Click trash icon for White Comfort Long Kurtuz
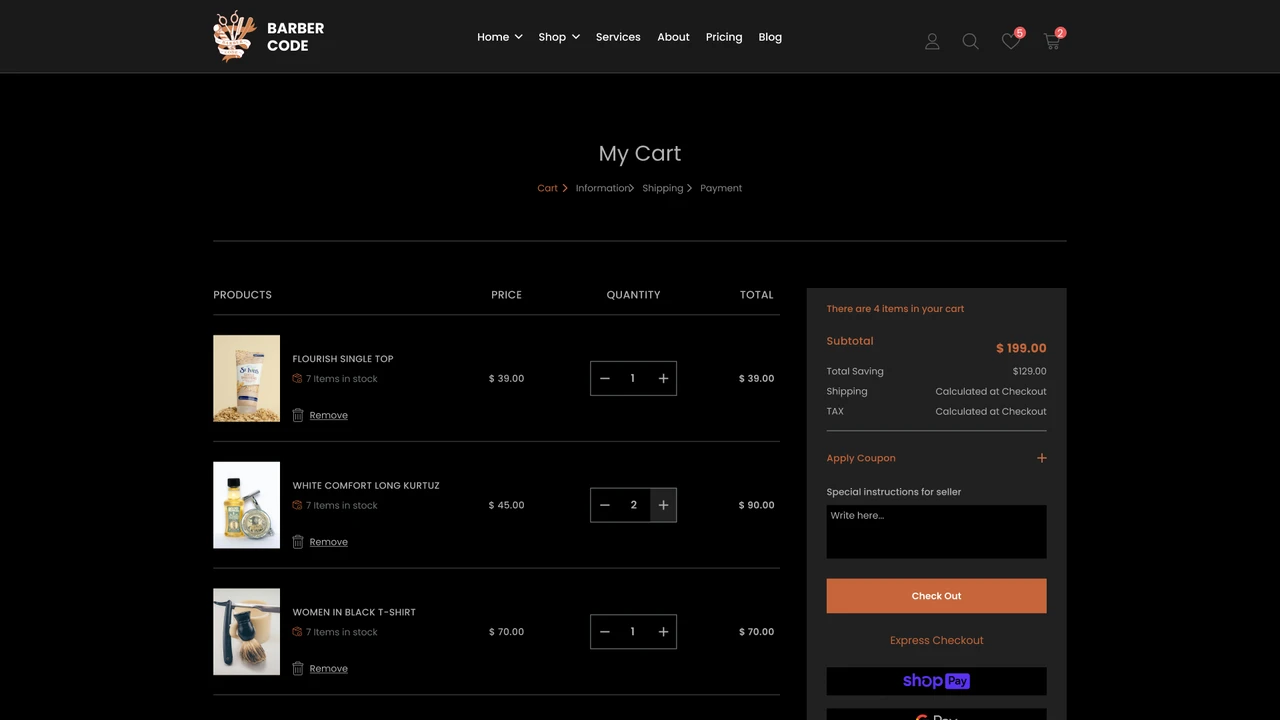 (x=298, y=542)
